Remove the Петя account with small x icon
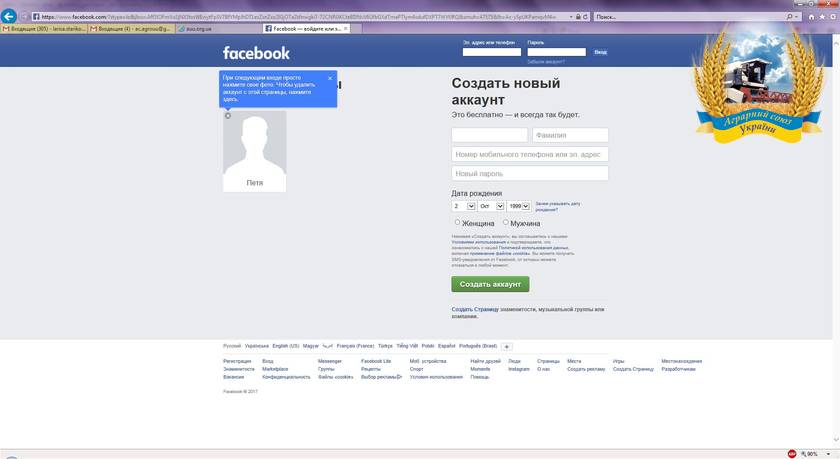 point(228,116)
